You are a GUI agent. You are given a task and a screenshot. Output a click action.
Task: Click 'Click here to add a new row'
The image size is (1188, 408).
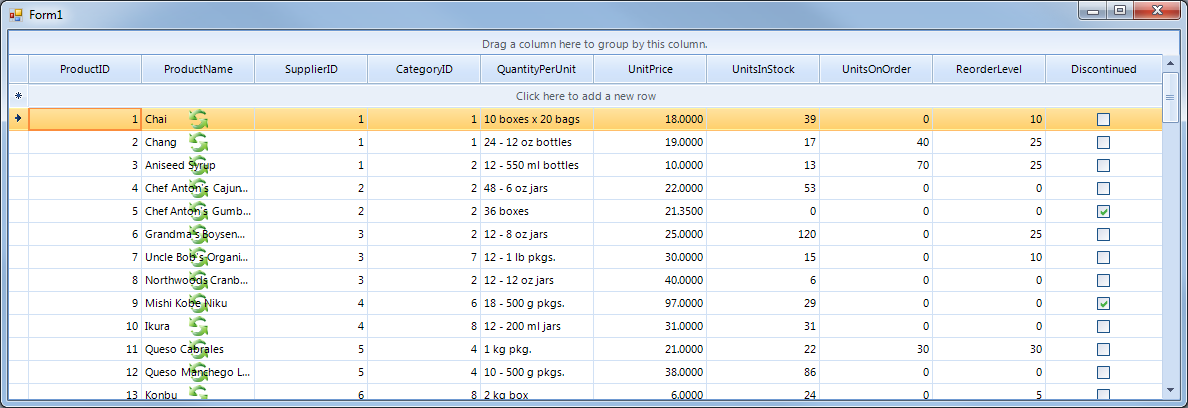click(x=586, y=96)
